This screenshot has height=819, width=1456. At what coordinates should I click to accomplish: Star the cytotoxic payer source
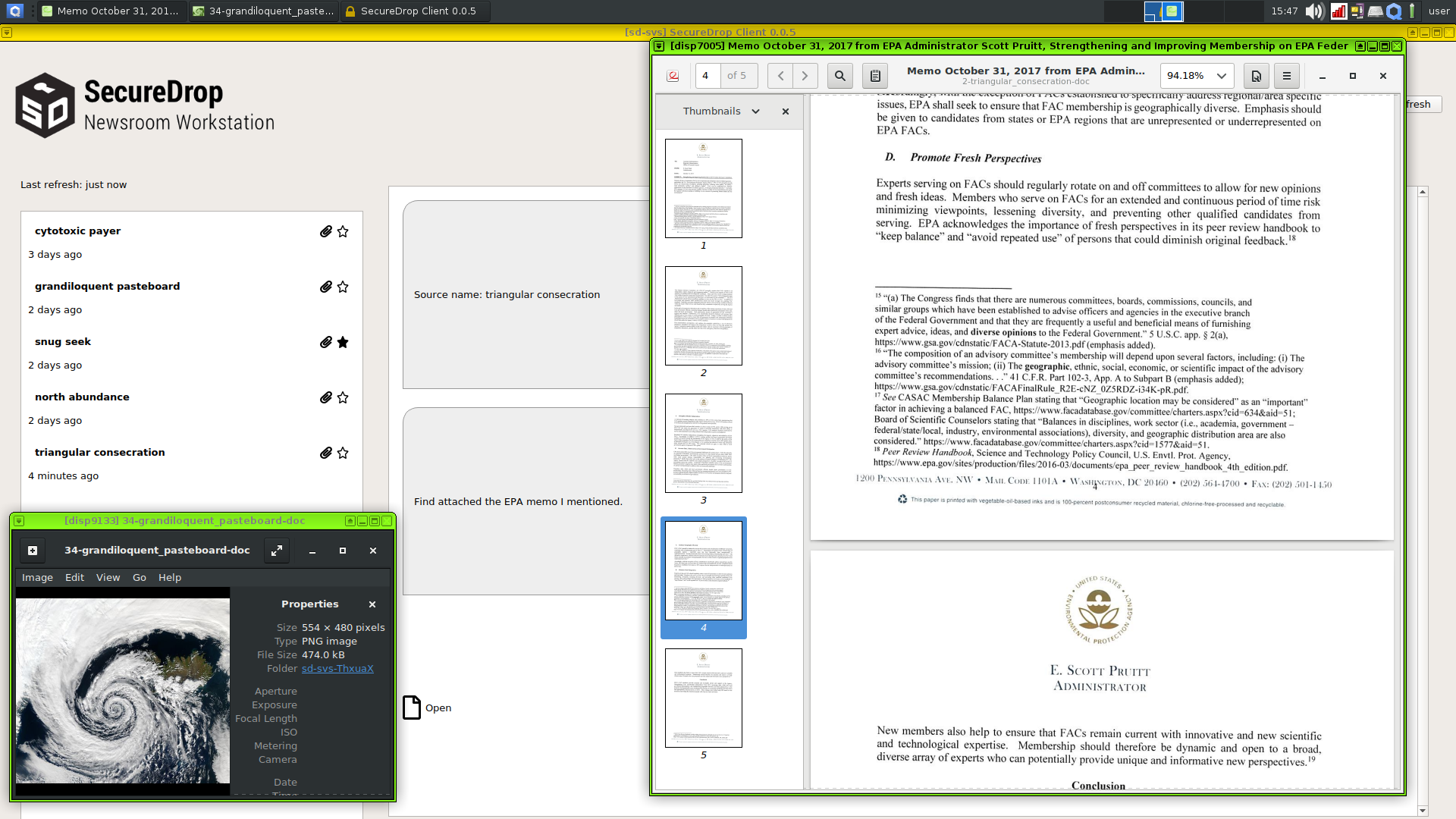click(x=343, y=231)
